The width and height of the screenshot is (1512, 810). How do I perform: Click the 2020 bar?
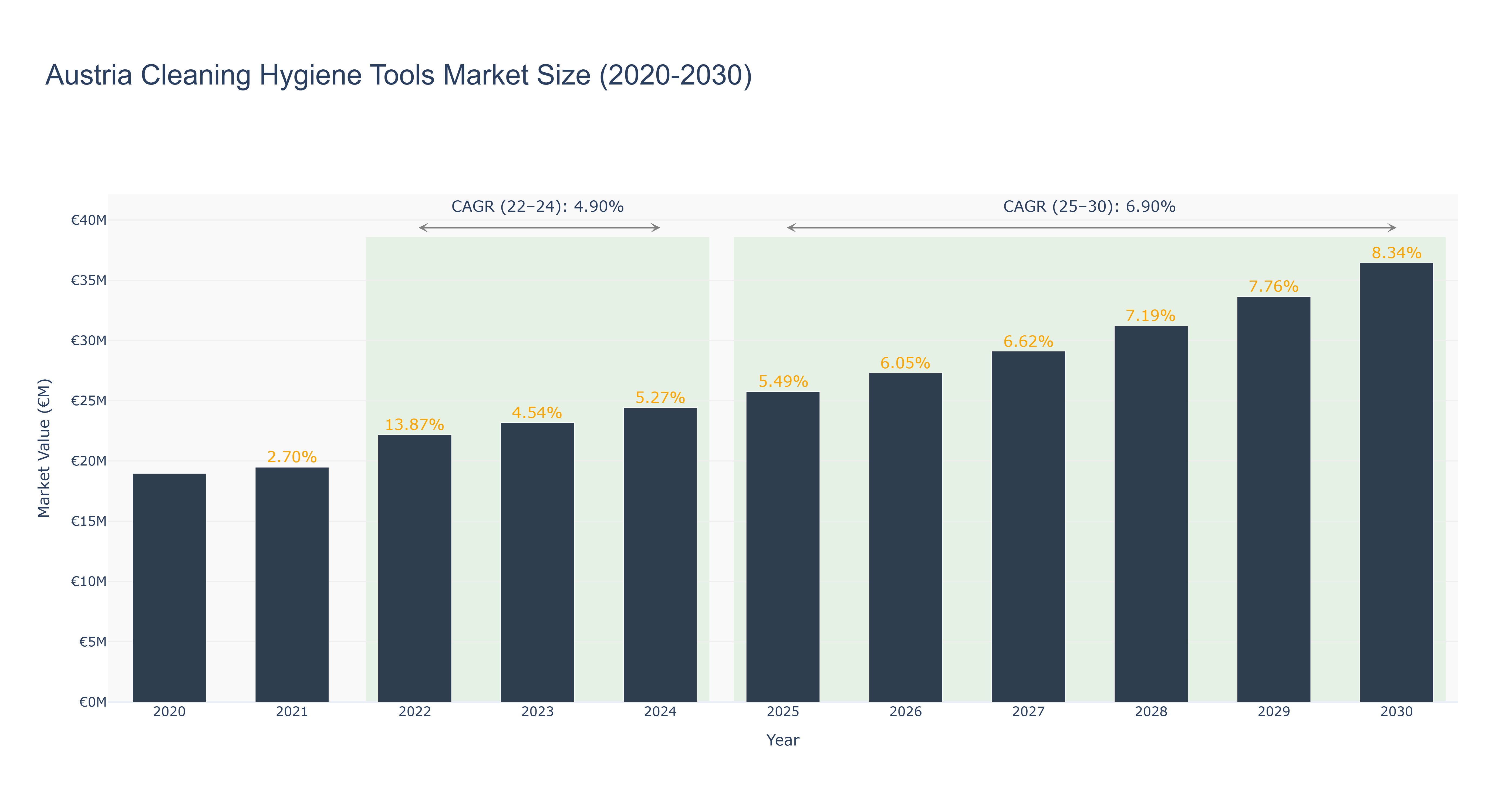pos(169,588)
